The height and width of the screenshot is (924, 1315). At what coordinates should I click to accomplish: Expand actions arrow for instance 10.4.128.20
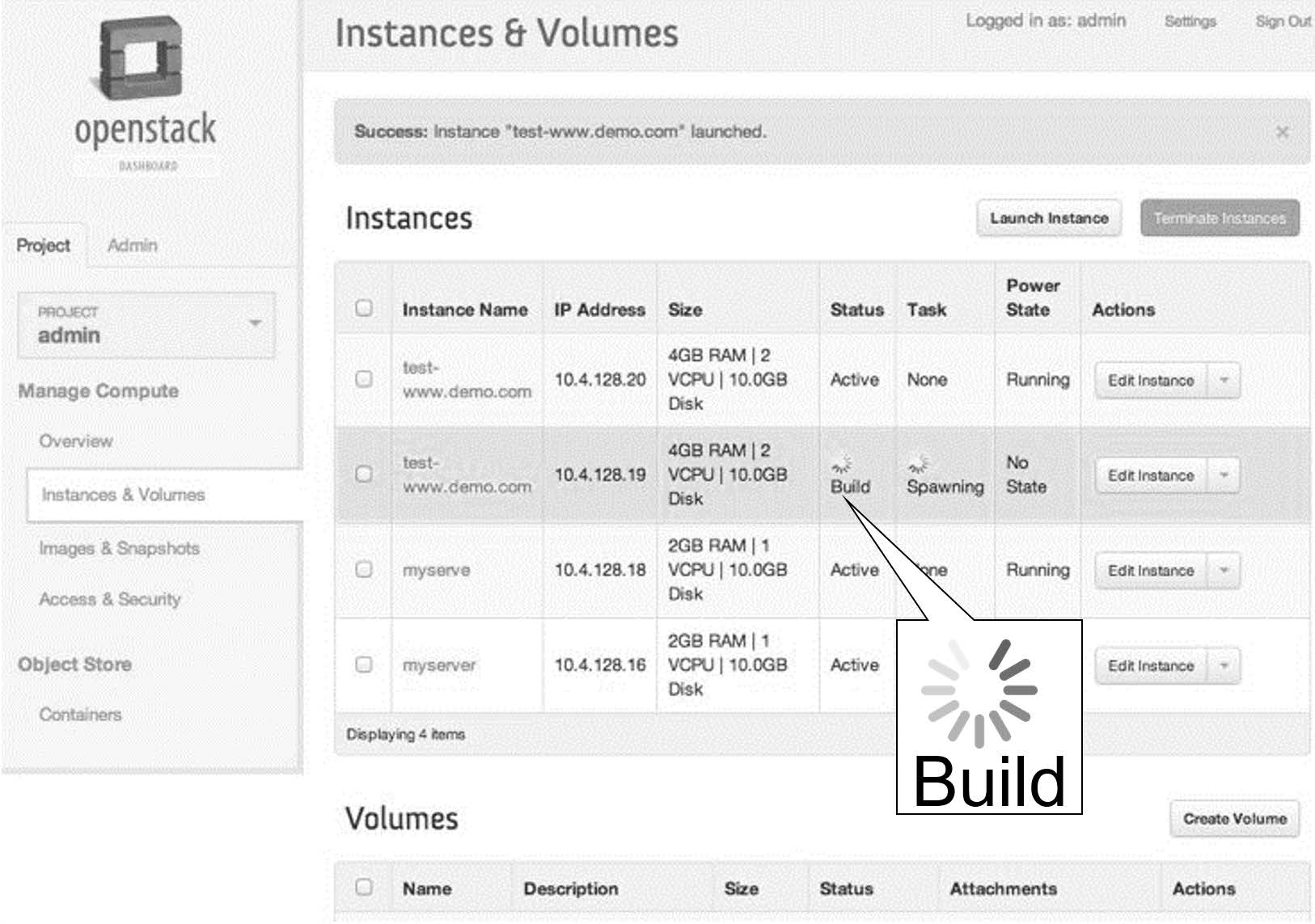tap(1224, 380)
